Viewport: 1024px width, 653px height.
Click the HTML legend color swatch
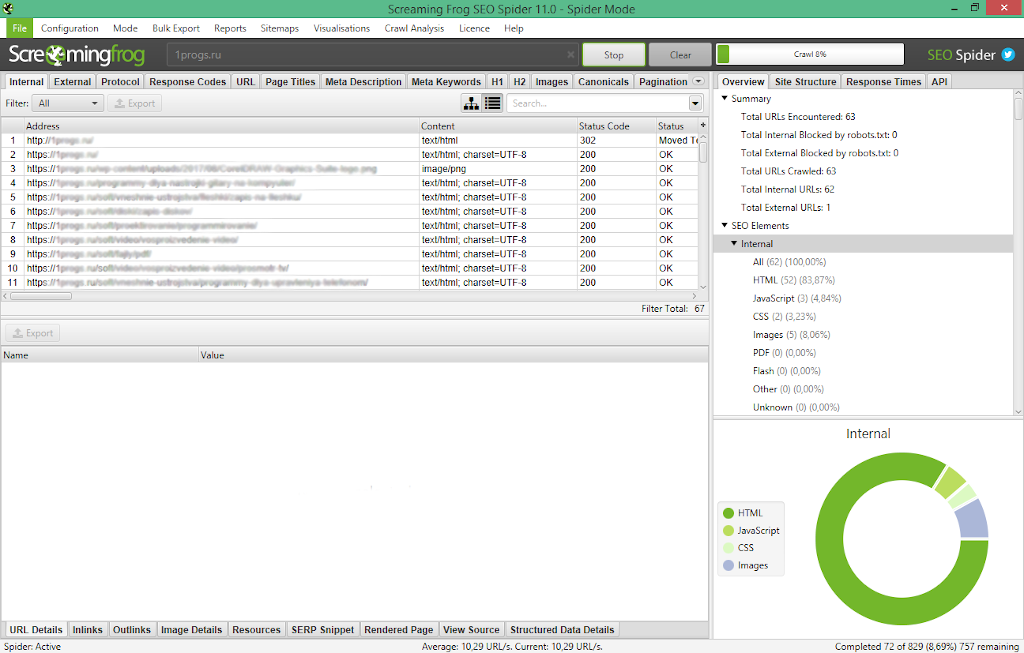pyautogui.click(x=728, y=513)
